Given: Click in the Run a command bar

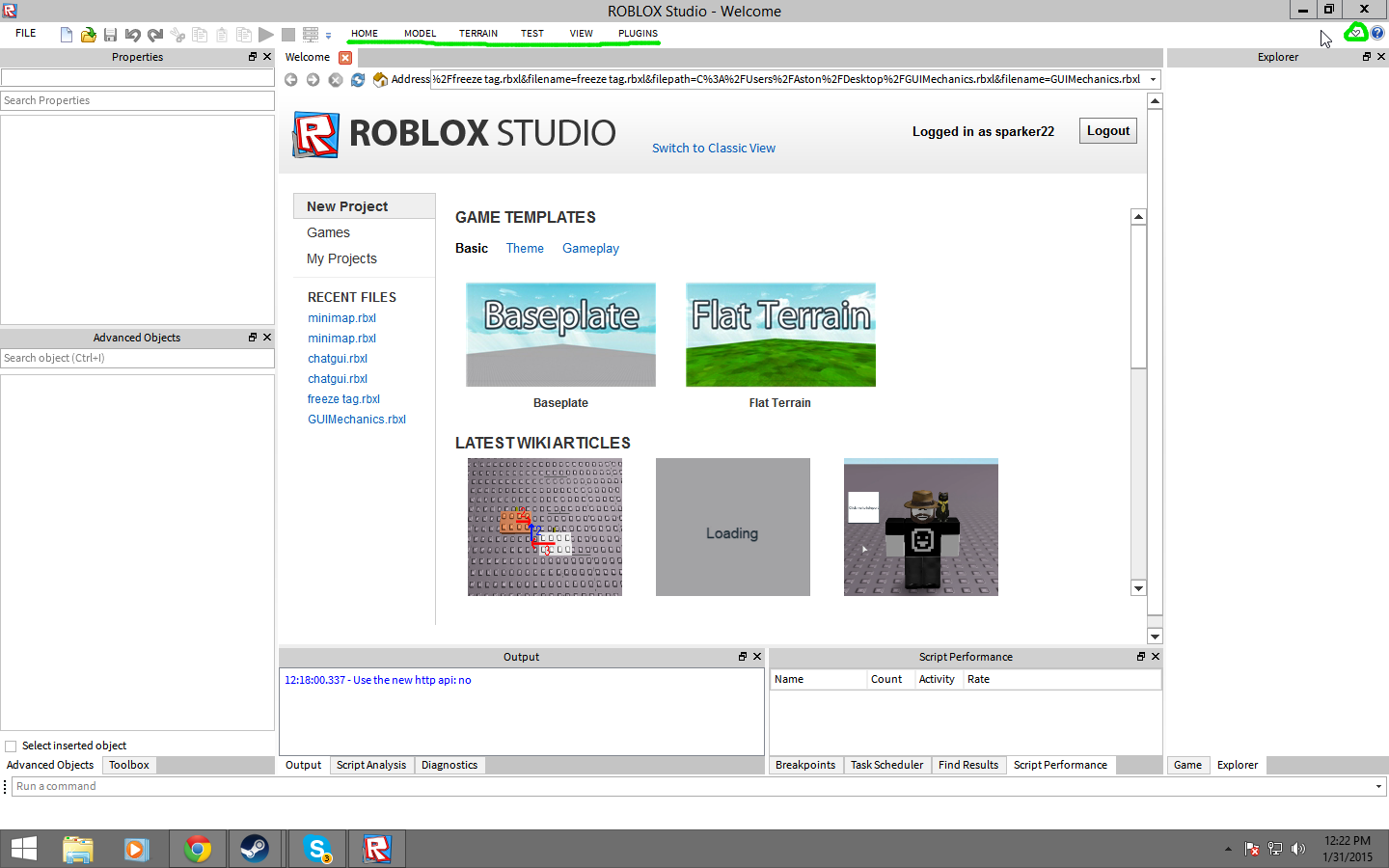Looking at the screenshot, I should click(x=692, y=787).
